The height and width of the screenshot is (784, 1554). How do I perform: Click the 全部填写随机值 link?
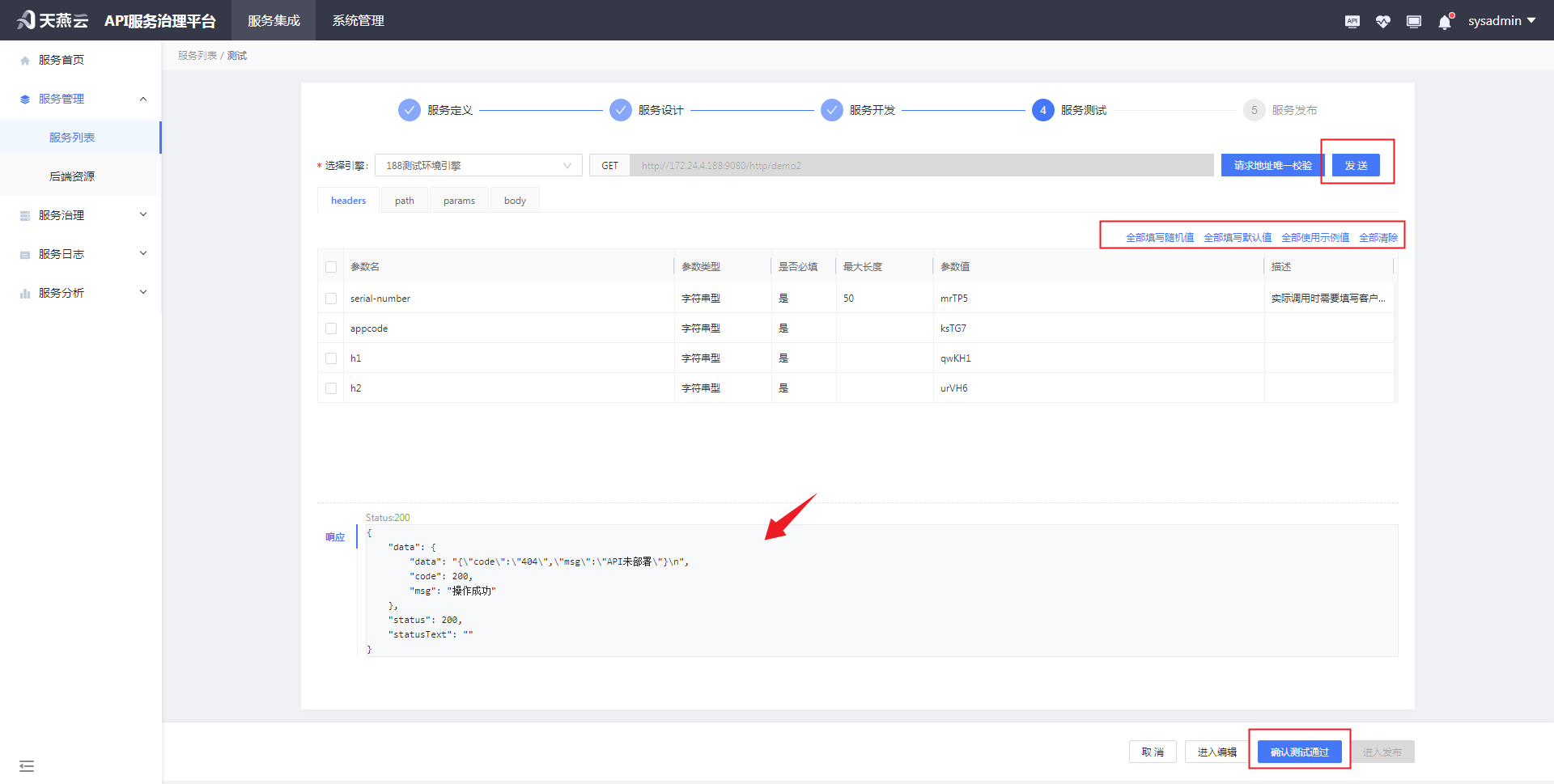(x=1159, y=238)
